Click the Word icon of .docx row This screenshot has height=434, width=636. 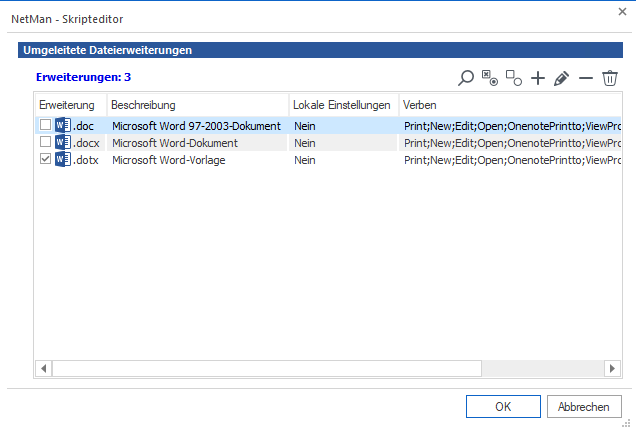[63, 143]
